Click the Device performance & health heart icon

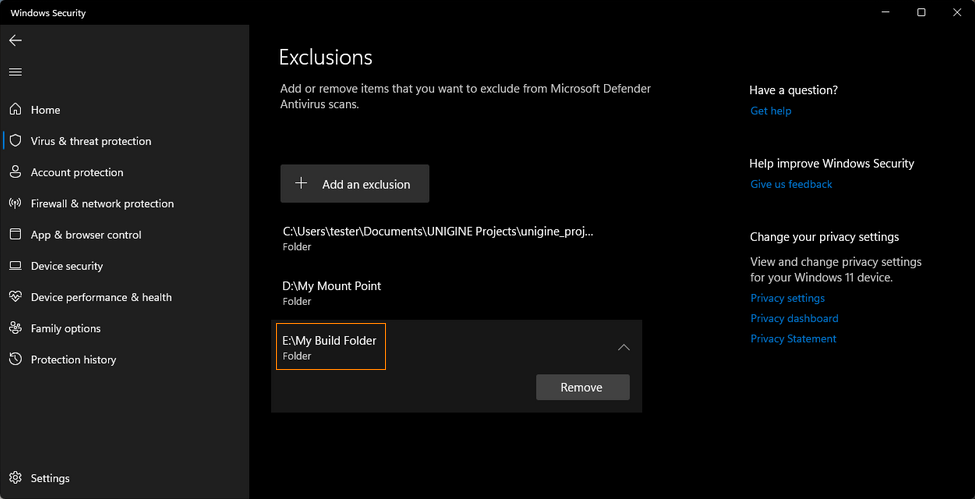[x=16, y=297]
